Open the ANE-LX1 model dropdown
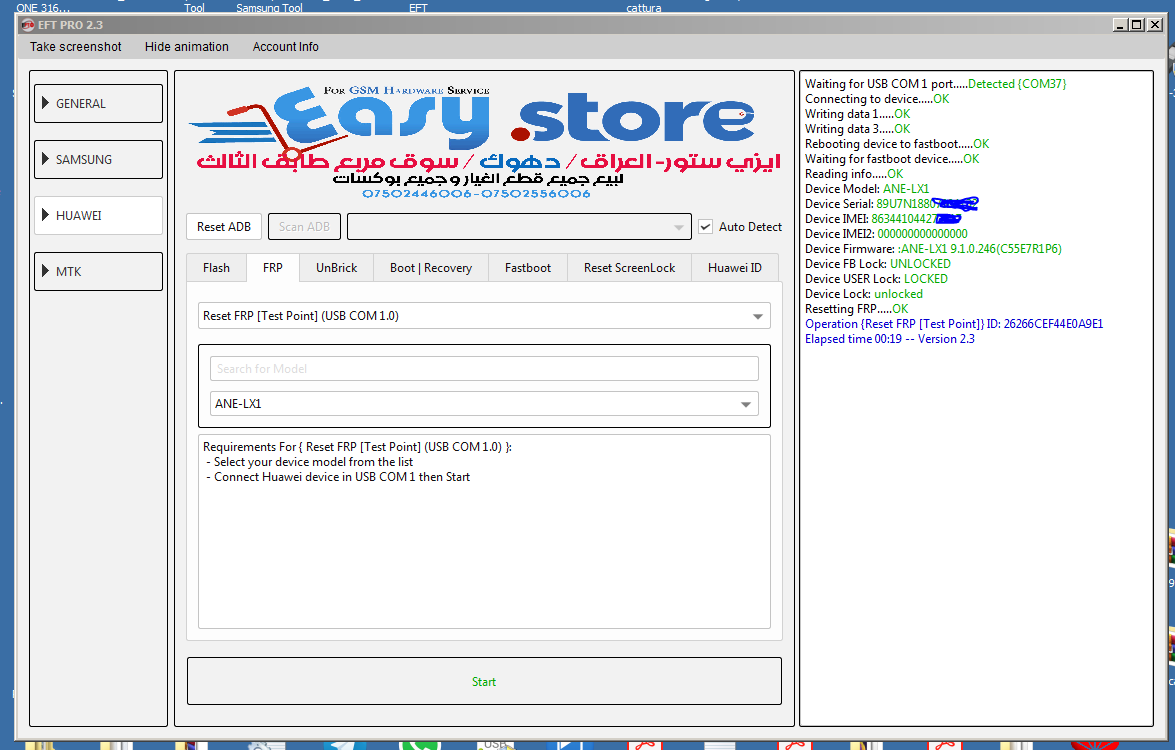Viewport: 1175px width, 750px height. click(484, 404)
